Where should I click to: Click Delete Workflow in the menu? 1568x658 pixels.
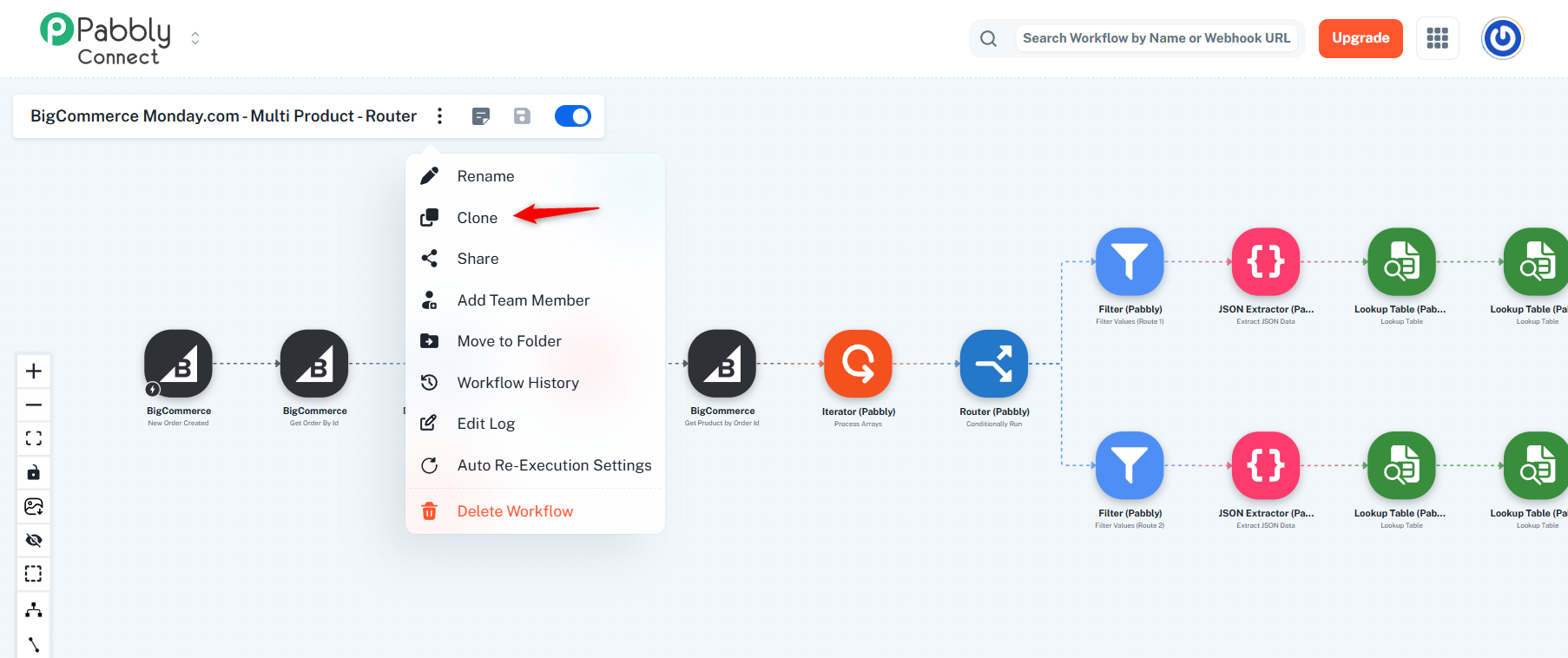point(515,511)
